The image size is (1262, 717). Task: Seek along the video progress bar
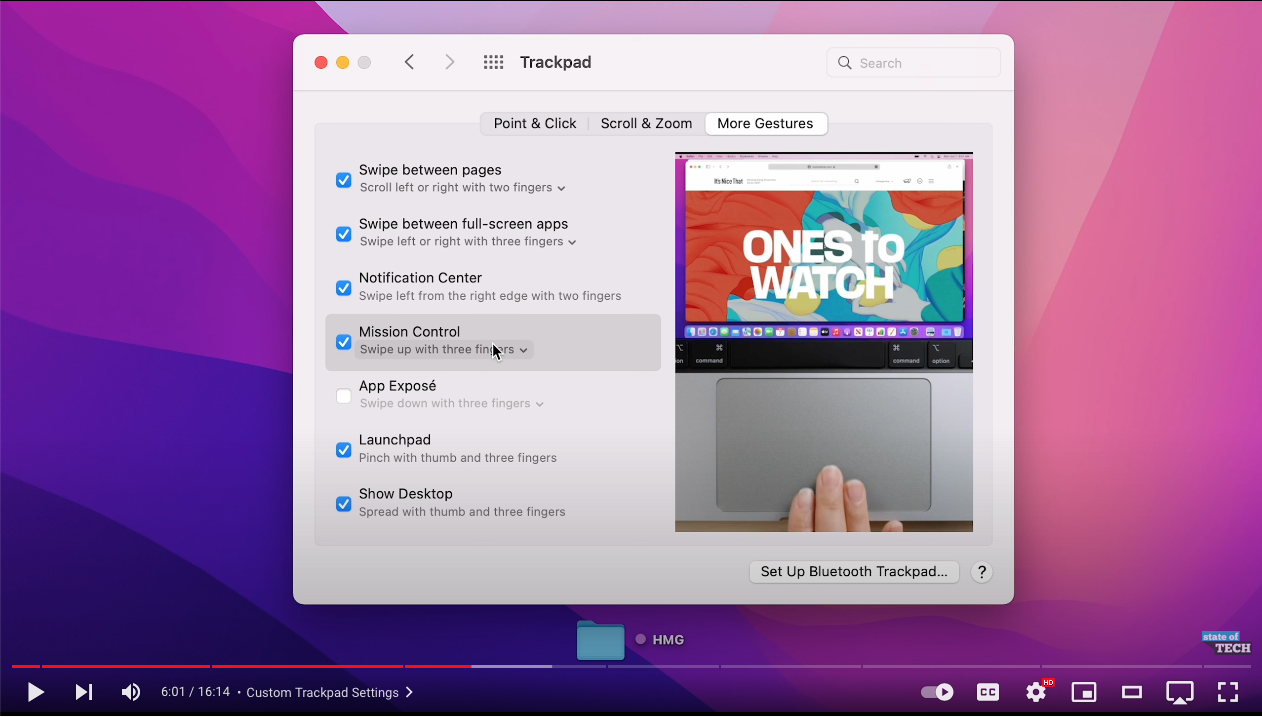pyautogui.click(x=631, y=666)
